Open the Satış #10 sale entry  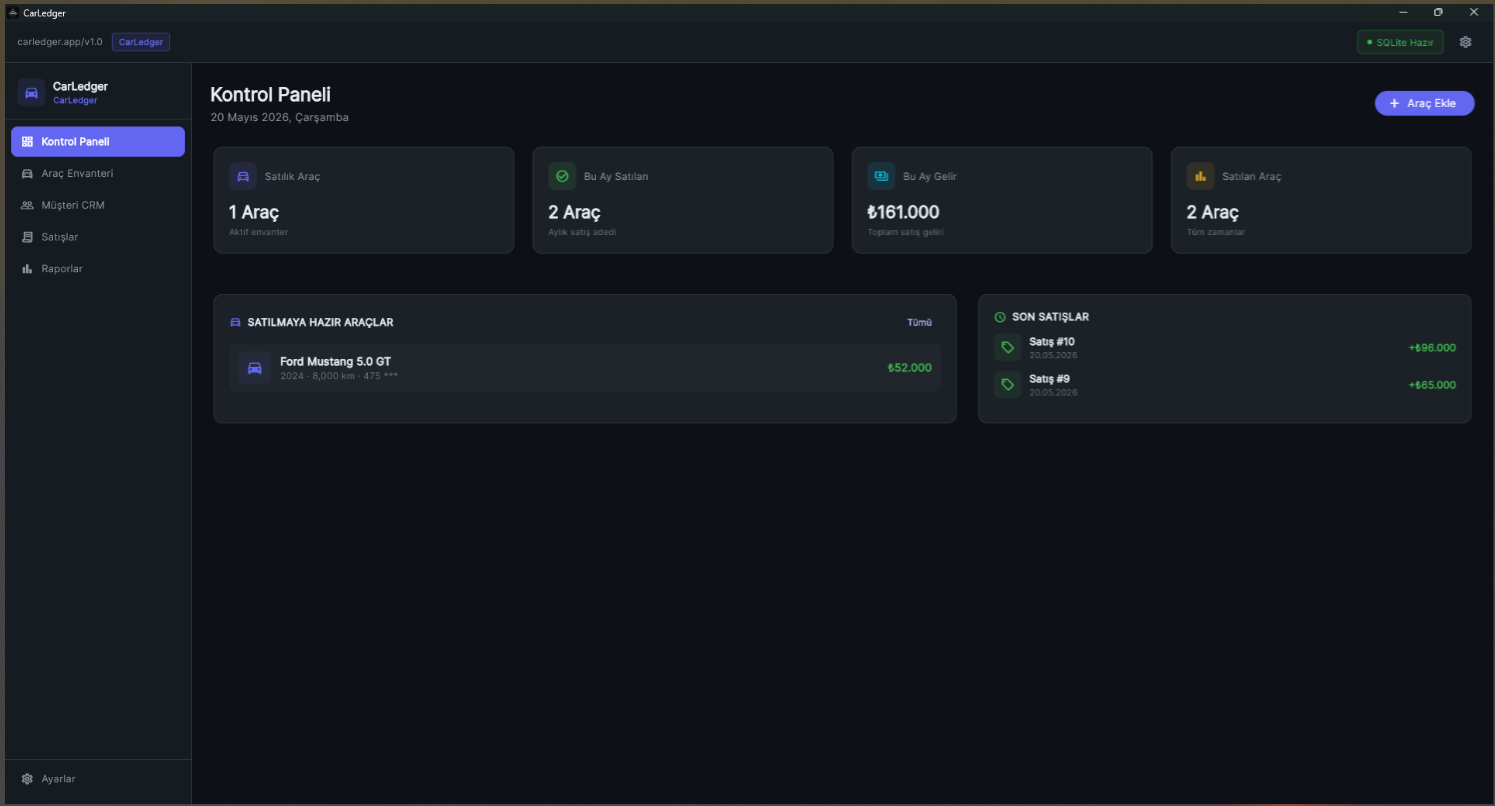point(1225,348)
